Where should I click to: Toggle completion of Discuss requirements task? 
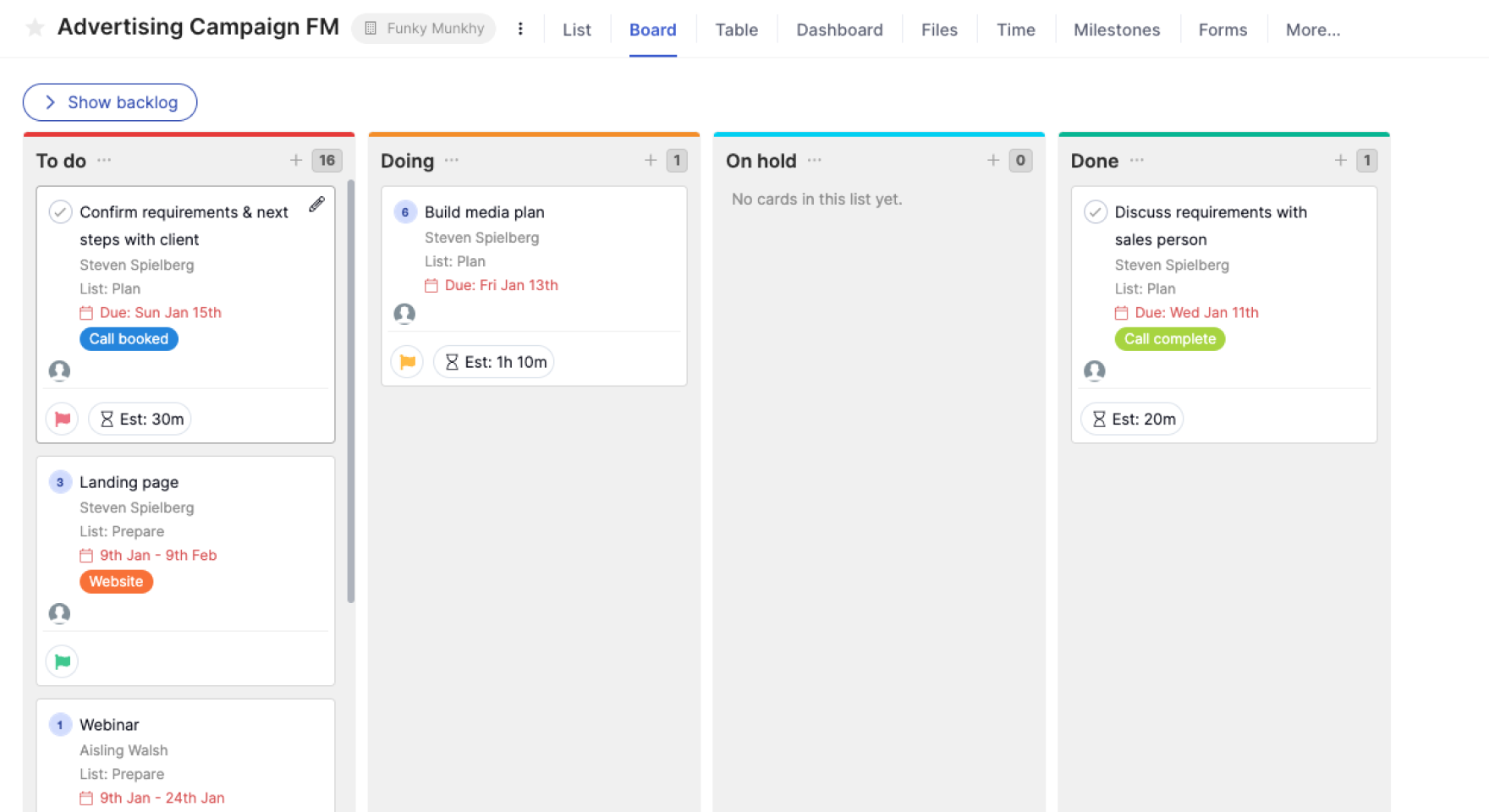[1096, 211]
